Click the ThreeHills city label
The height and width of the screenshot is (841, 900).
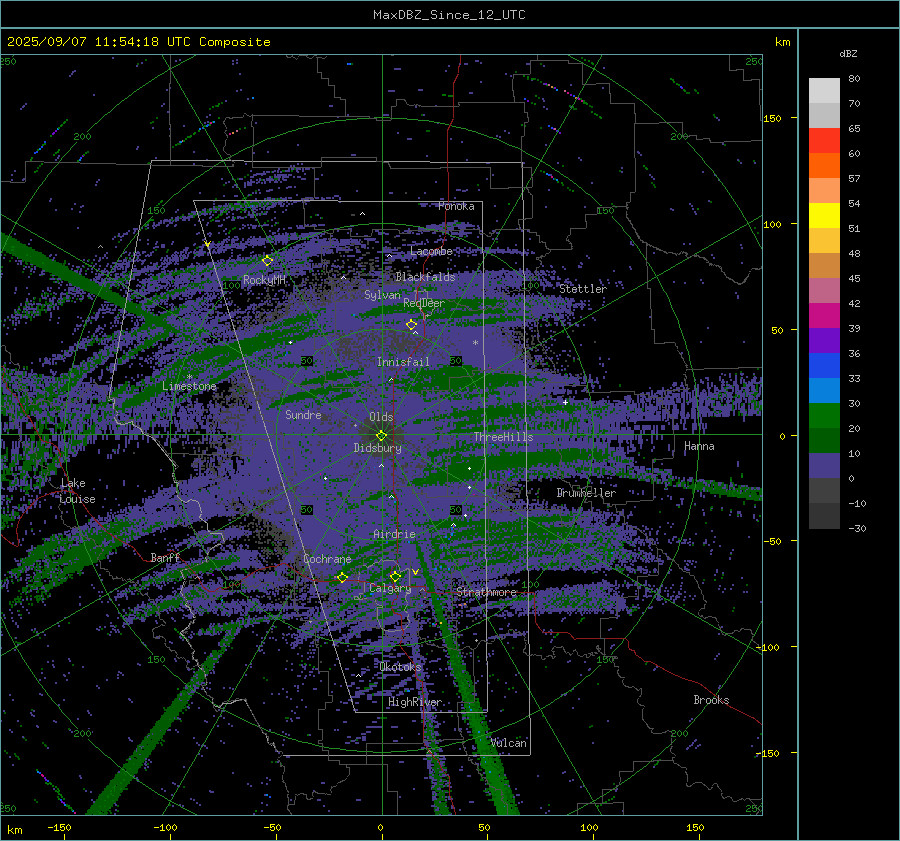click(x=503, y=437)
